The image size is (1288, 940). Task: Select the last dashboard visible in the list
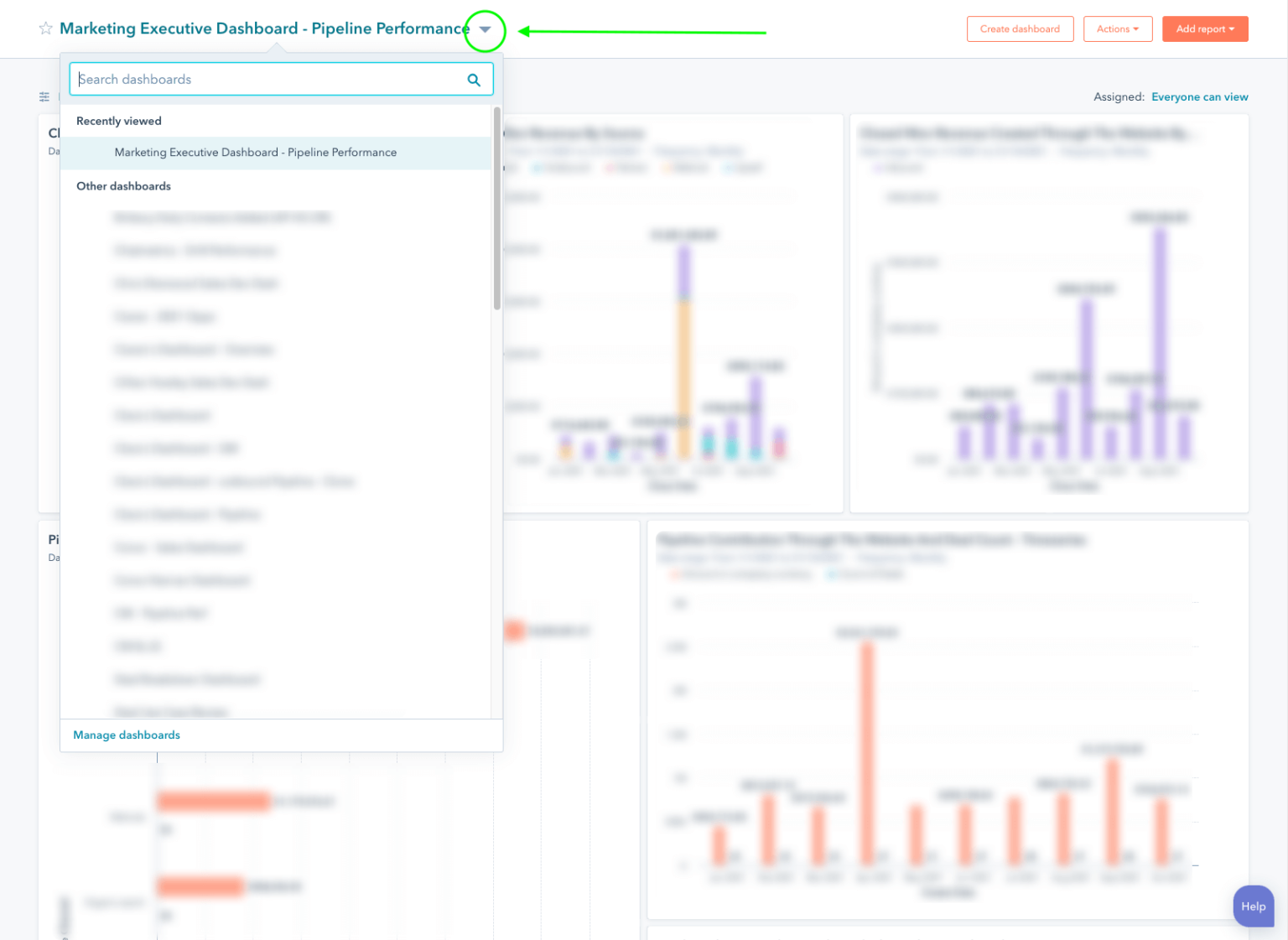pyautogui.click(x=170, y=711)
